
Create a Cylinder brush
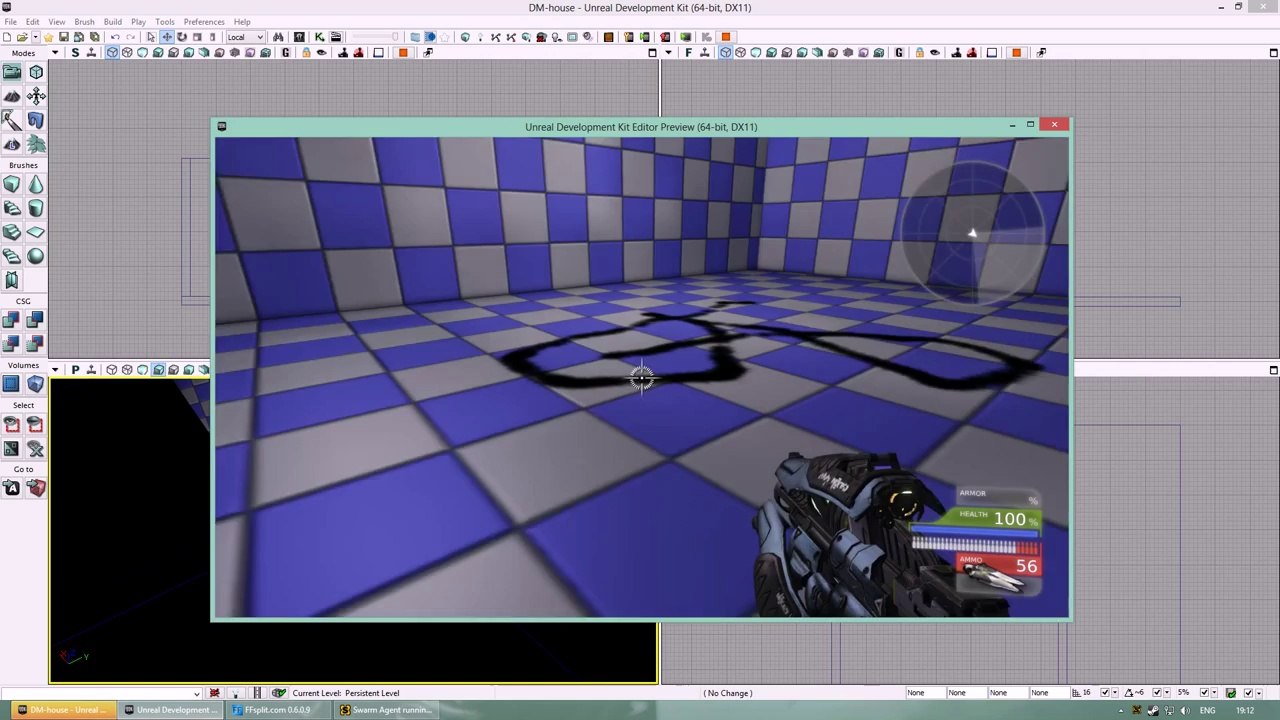point(36,208)
